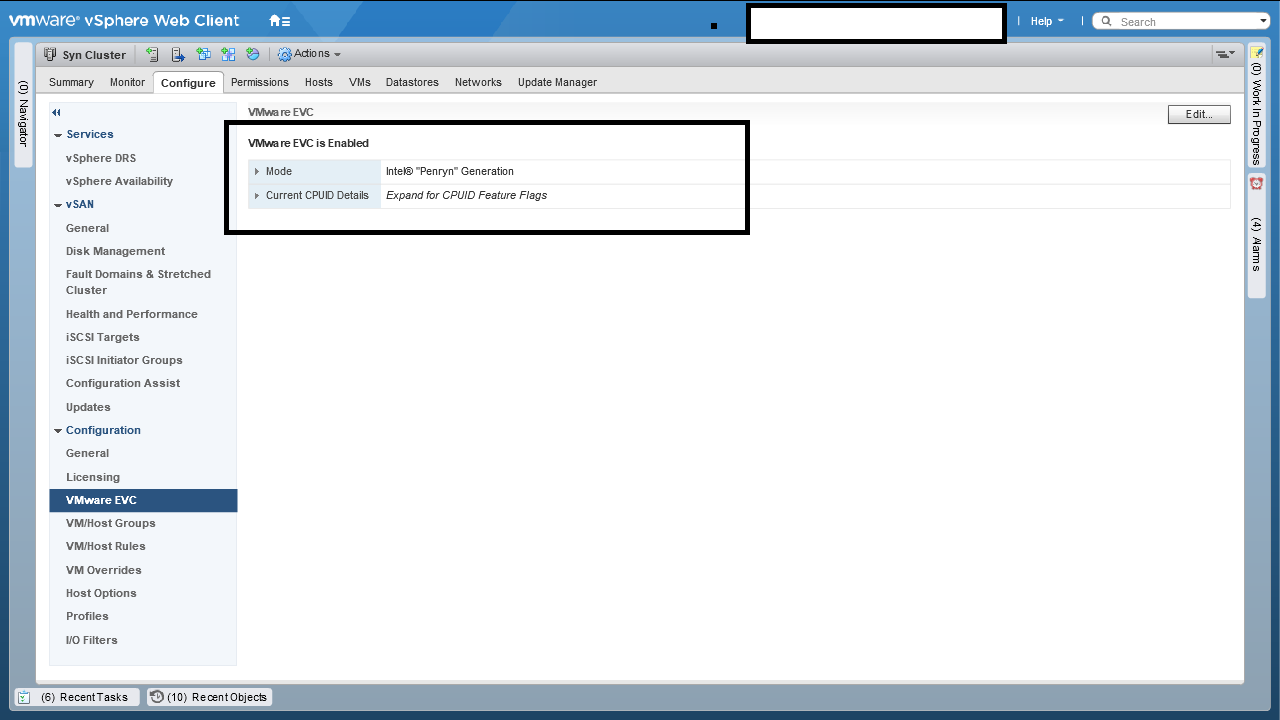This screenshot has height=720, width=1280.
Task: Select vSphere DRS in the sidebar
Action: (x=101, y=158)
